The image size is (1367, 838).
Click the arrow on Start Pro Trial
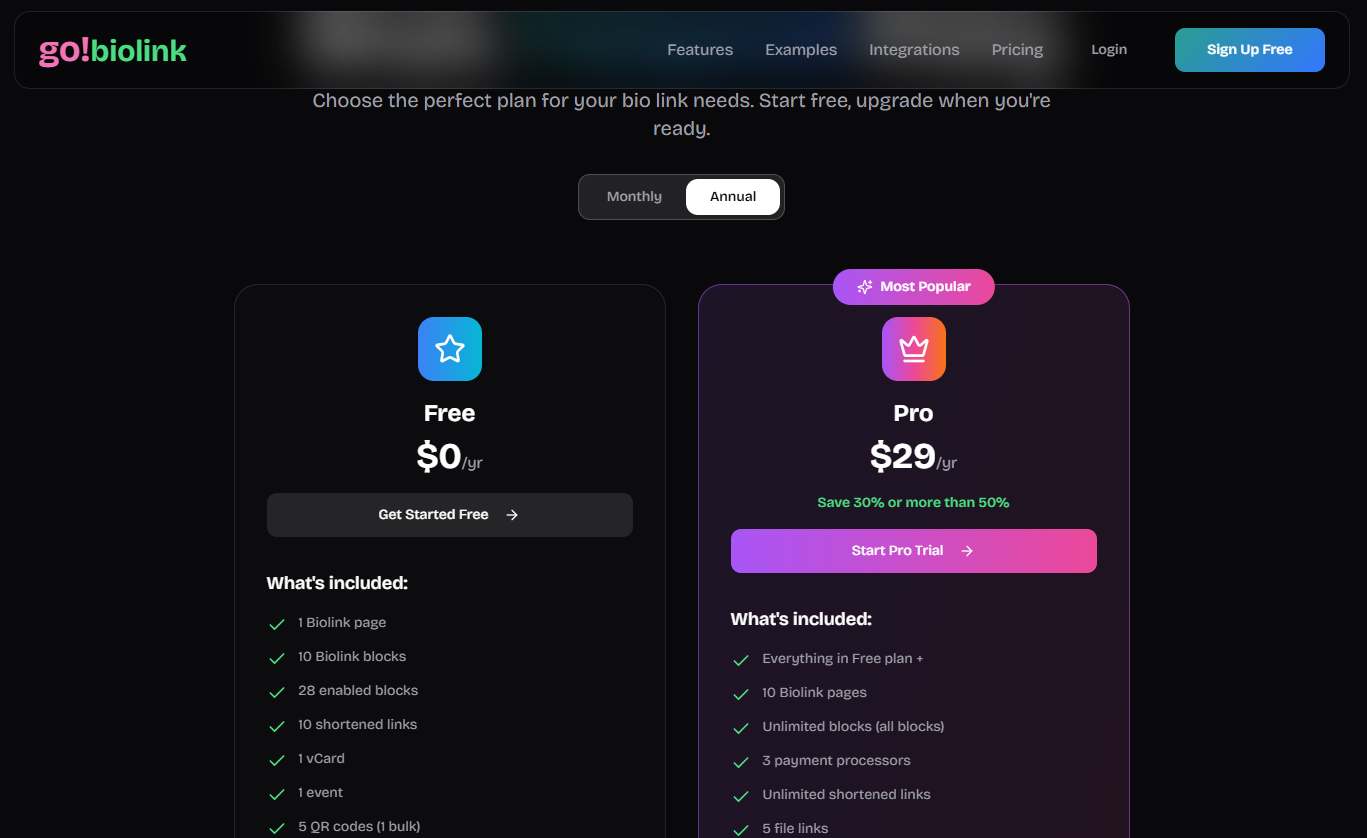(966, 551)
